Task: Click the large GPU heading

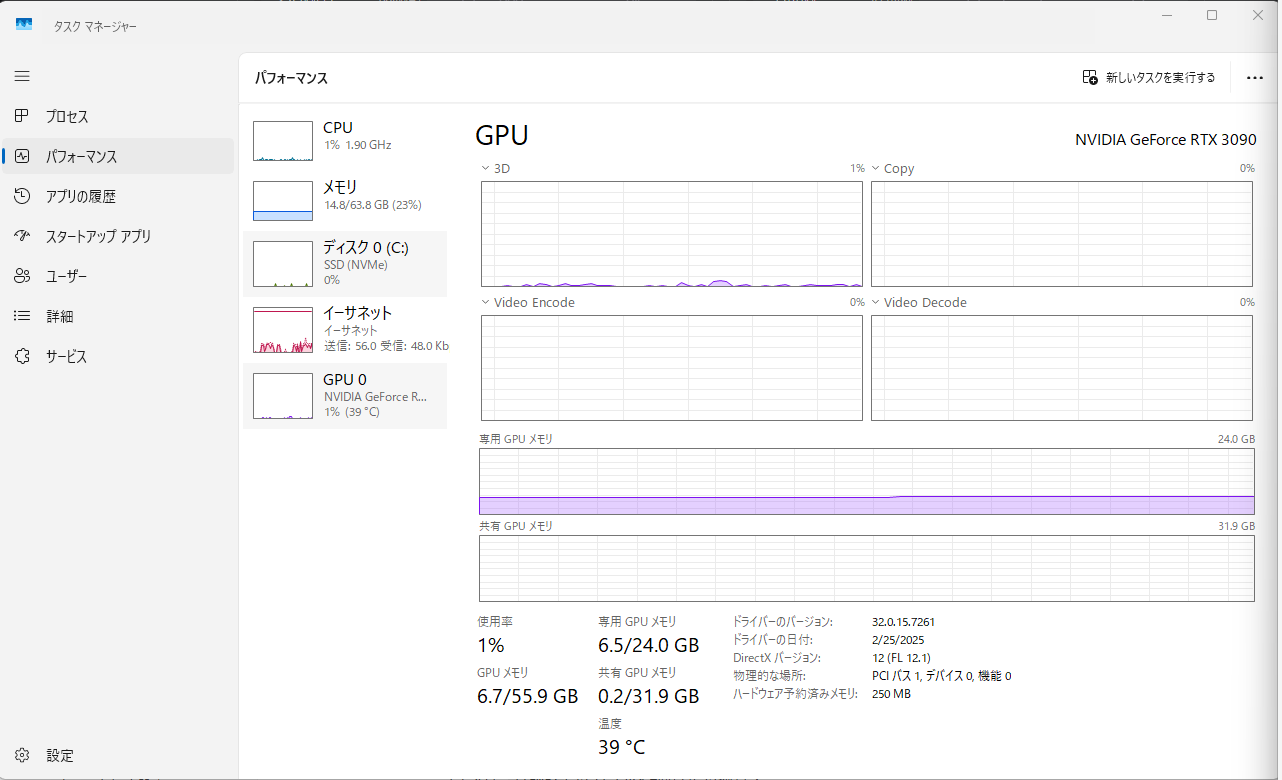Action: click(502, 136)
